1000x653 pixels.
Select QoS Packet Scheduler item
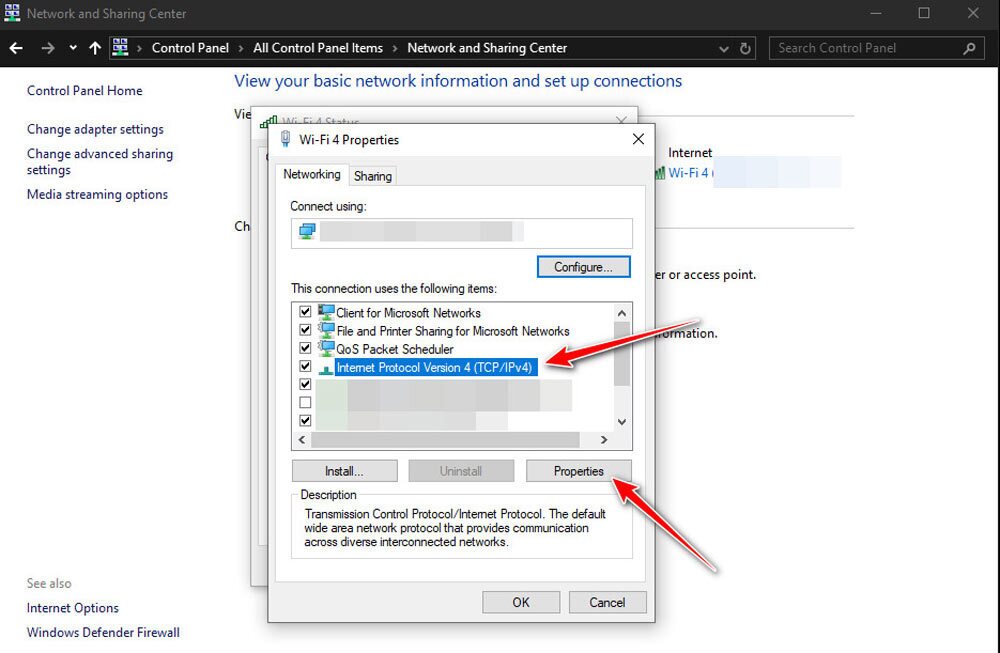coord(395,349)
